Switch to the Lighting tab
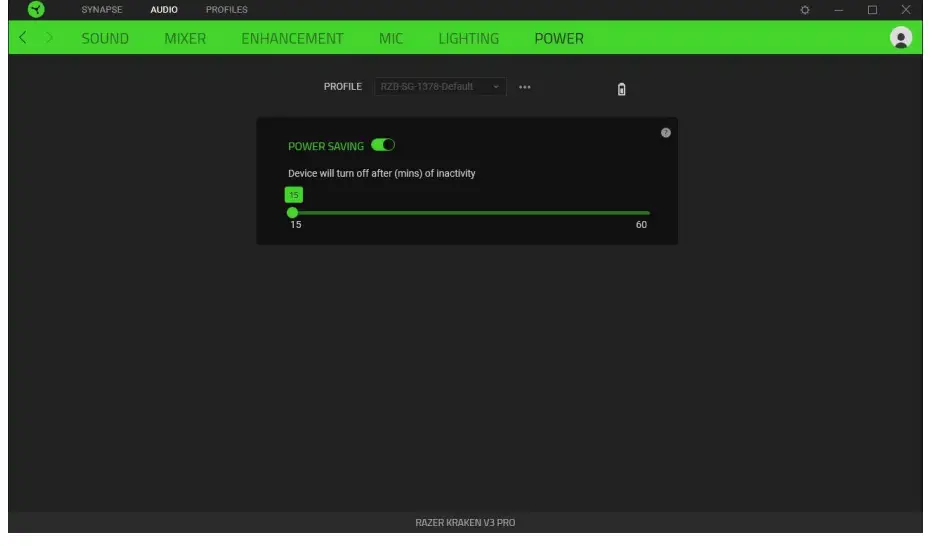Image resolution: width=938 pixels, height=546 pixels. [468, 38]
